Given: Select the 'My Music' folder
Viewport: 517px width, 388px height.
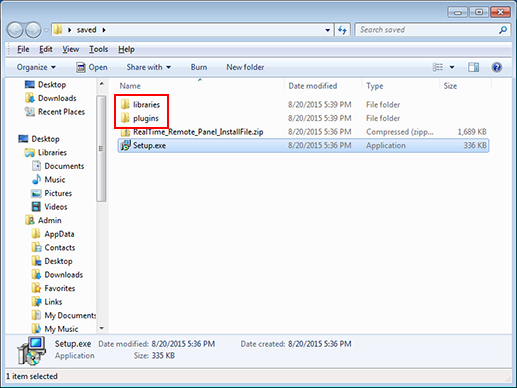Looking at the screenshot, I should (x=55, y=329).
